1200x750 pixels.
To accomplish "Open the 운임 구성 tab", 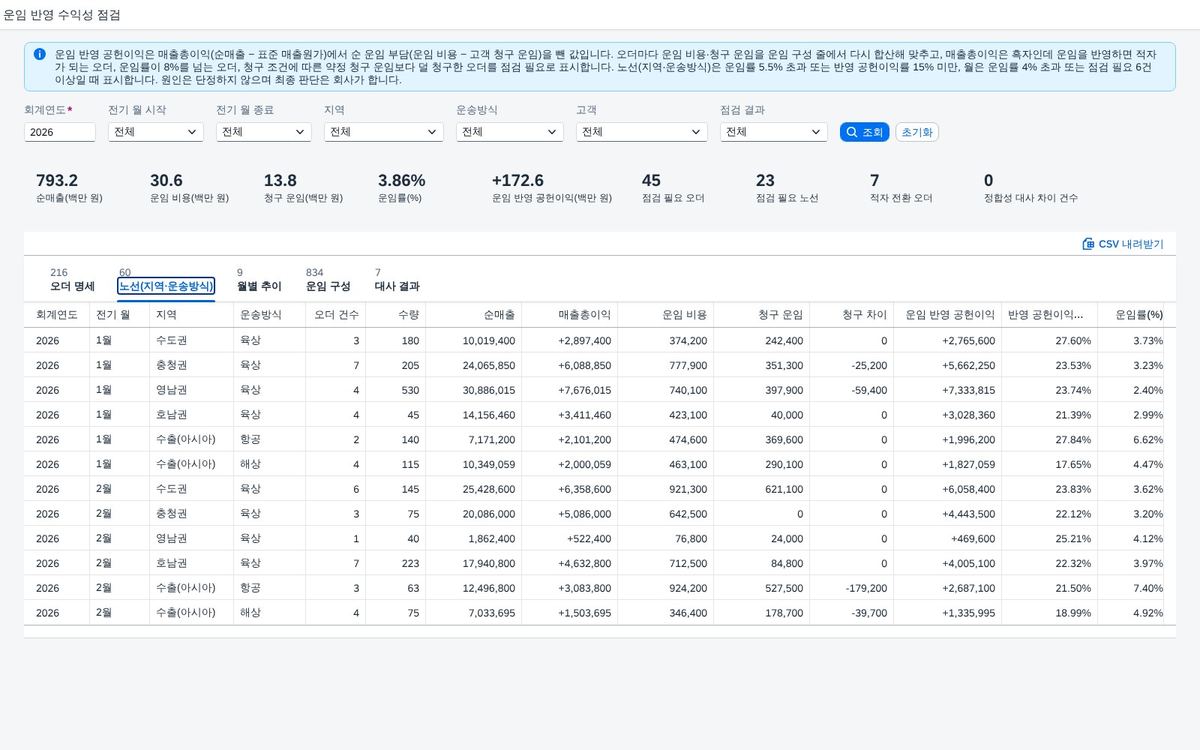I will pos(328,280).
